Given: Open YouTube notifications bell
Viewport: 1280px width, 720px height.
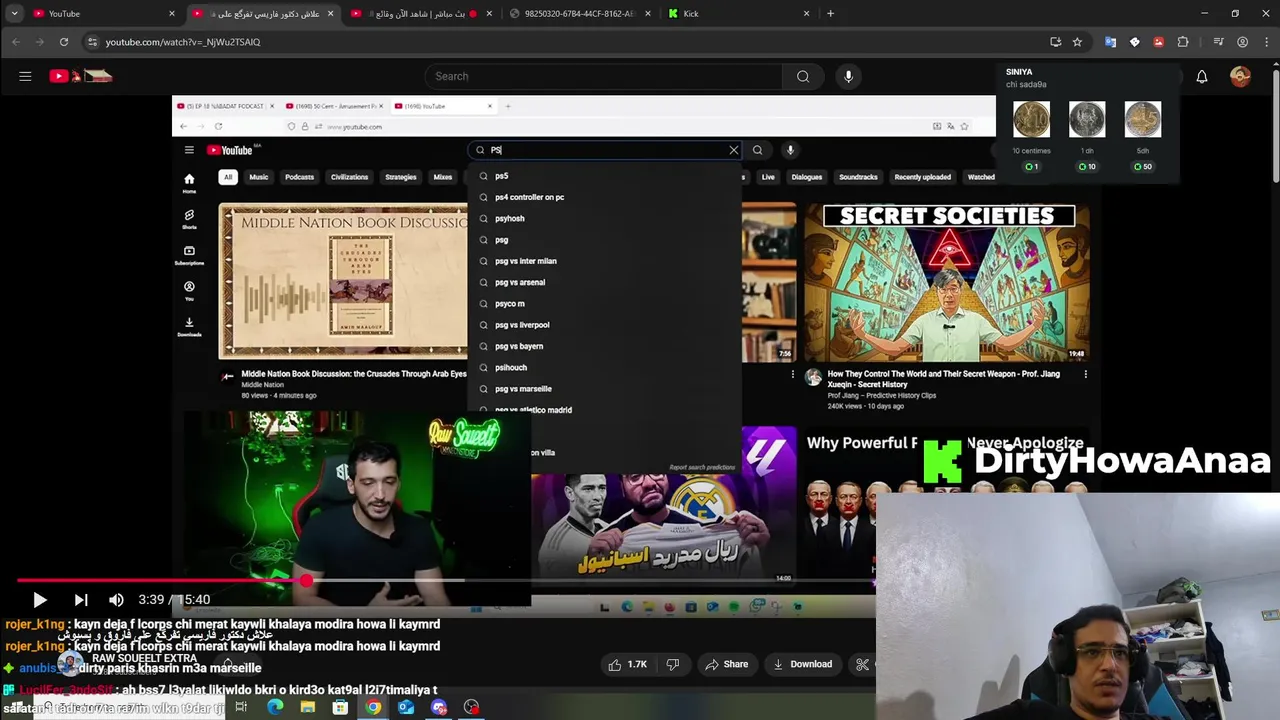Looking at the screenshot, I should click(1202, 76).
